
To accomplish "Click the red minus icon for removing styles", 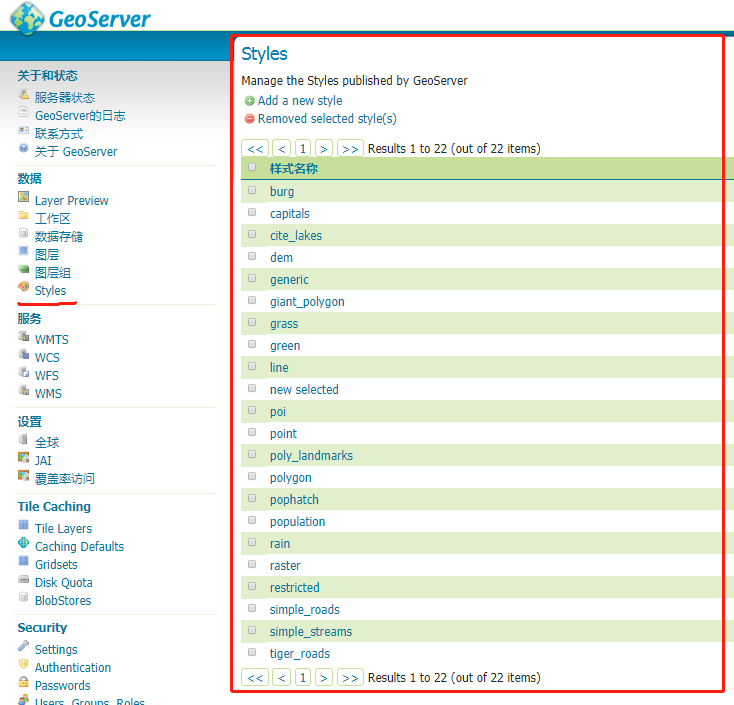I will pos(250,119).
